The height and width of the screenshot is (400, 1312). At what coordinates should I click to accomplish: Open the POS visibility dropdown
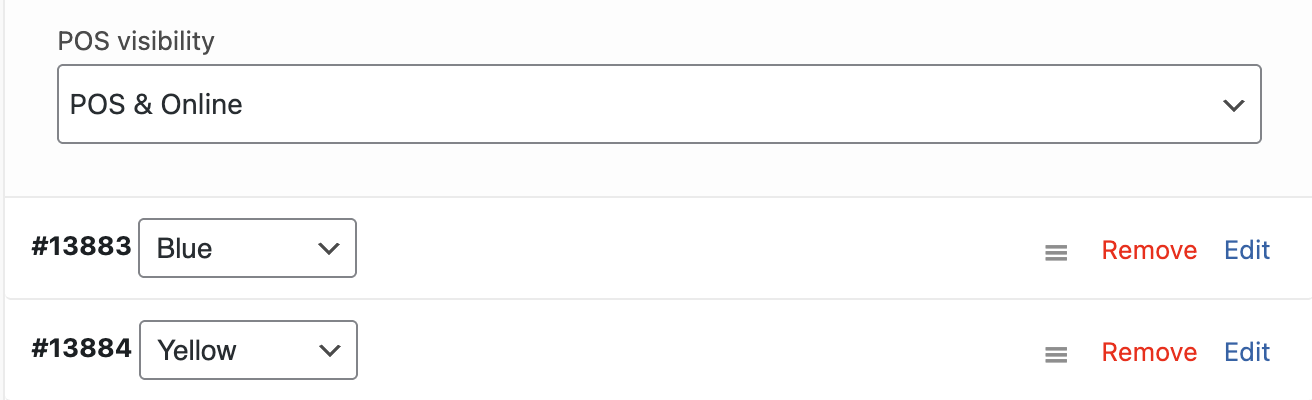pyautogui.click(x=658, y=104)
